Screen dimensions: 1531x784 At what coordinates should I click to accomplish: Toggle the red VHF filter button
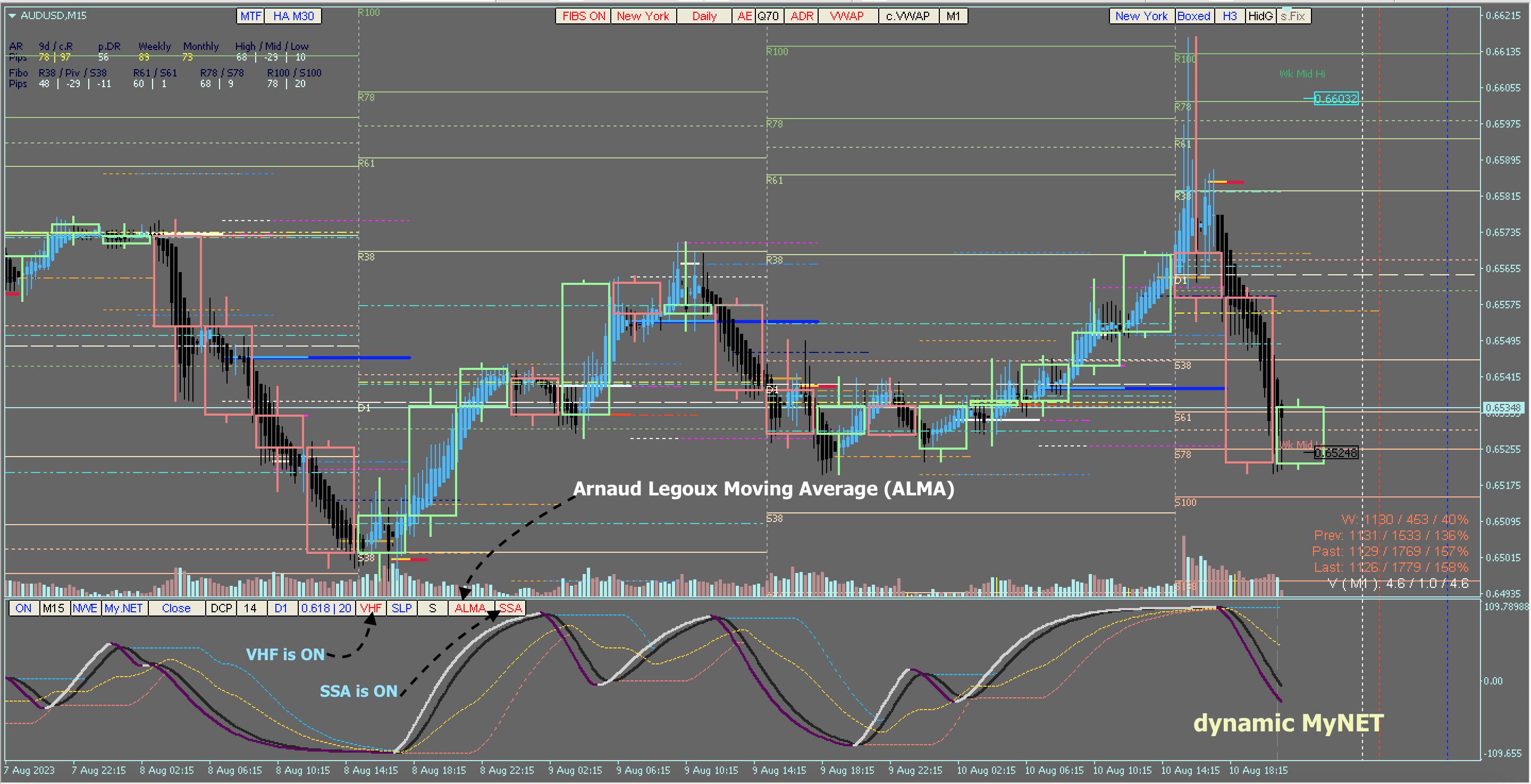371,608
